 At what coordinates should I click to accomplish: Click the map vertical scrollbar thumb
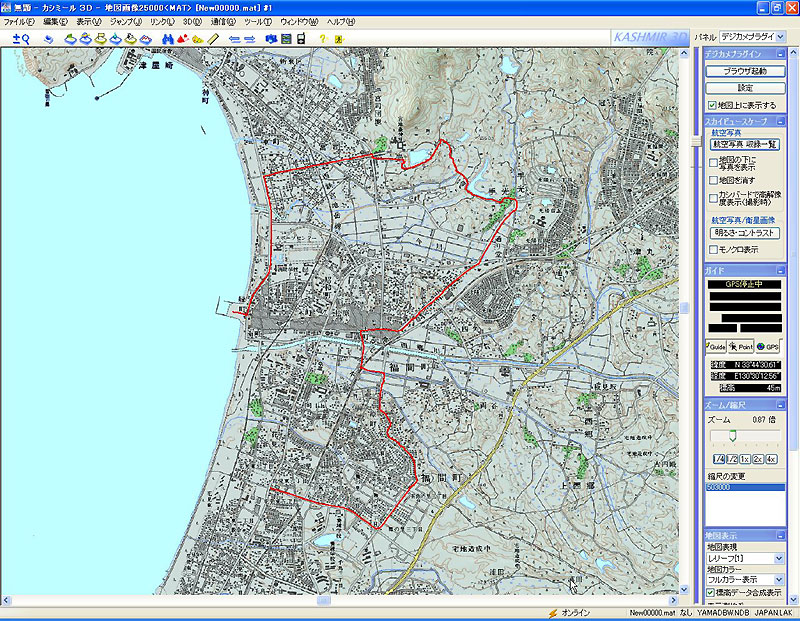click(684, 308)
